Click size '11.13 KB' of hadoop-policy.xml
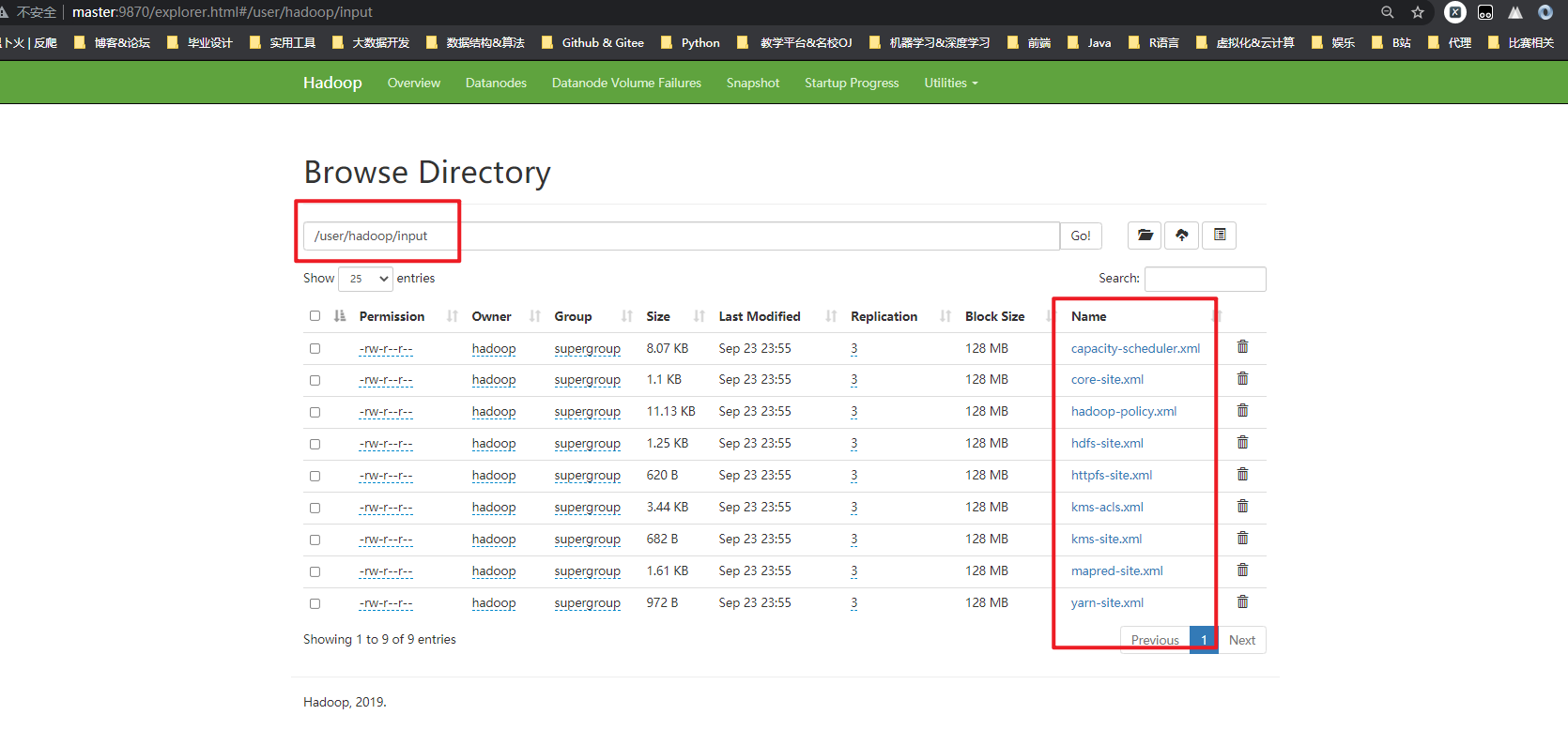The height and width of the screenshot is (730, 1568). point(670,412)
